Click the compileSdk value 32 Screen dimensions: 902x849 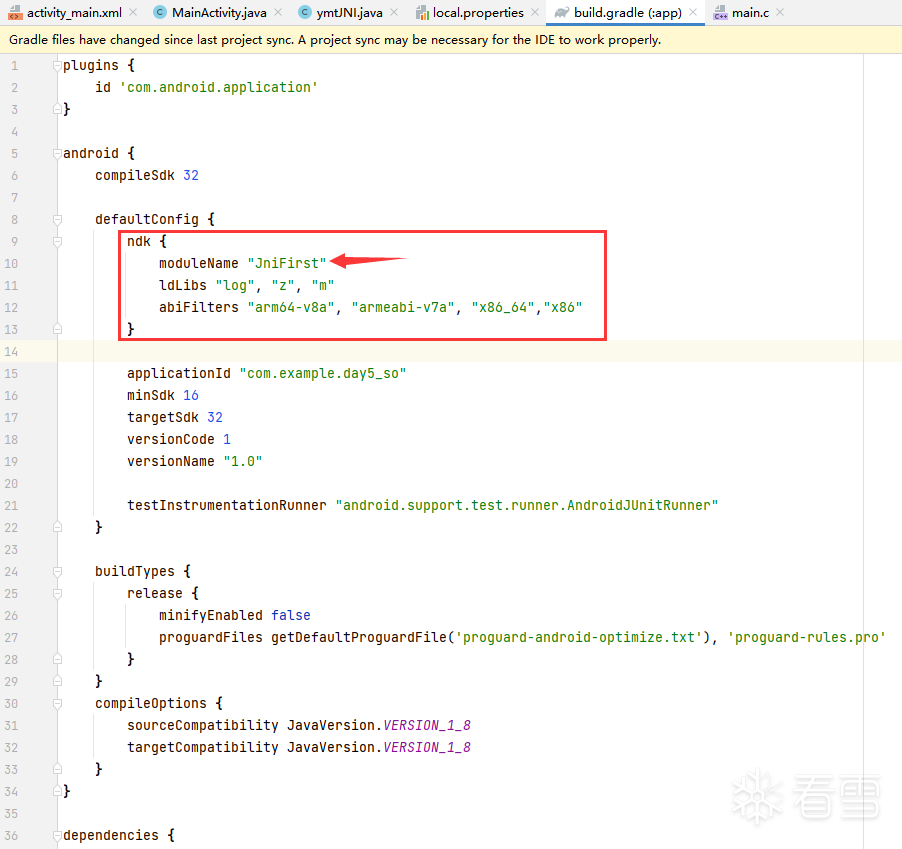pos(191,175)
